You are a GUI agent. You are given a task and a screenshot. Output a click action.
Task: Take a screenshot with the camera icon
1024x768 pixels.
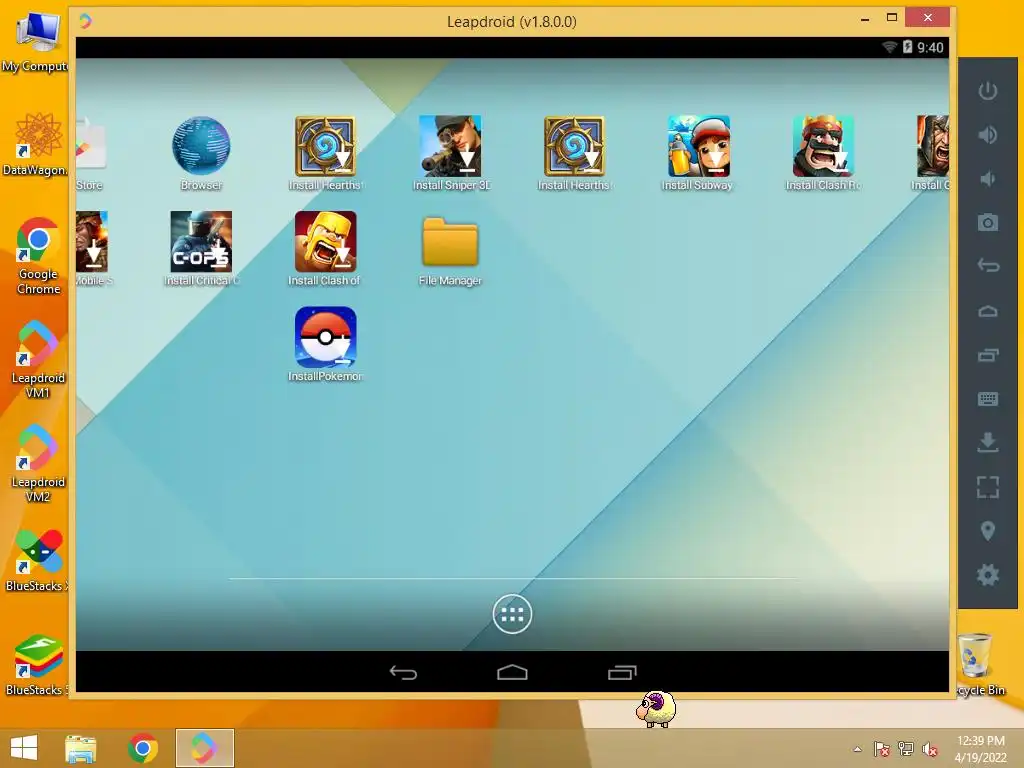click(987, 223)
